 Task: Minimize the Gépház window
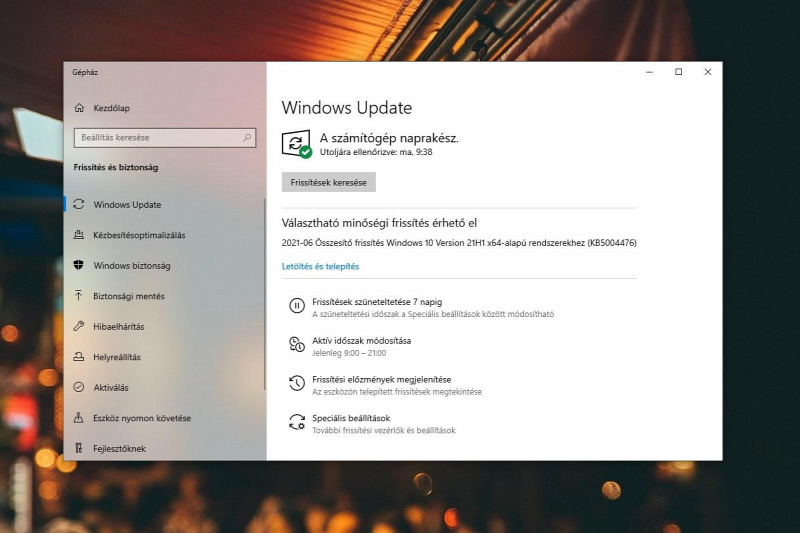point(649,72)
